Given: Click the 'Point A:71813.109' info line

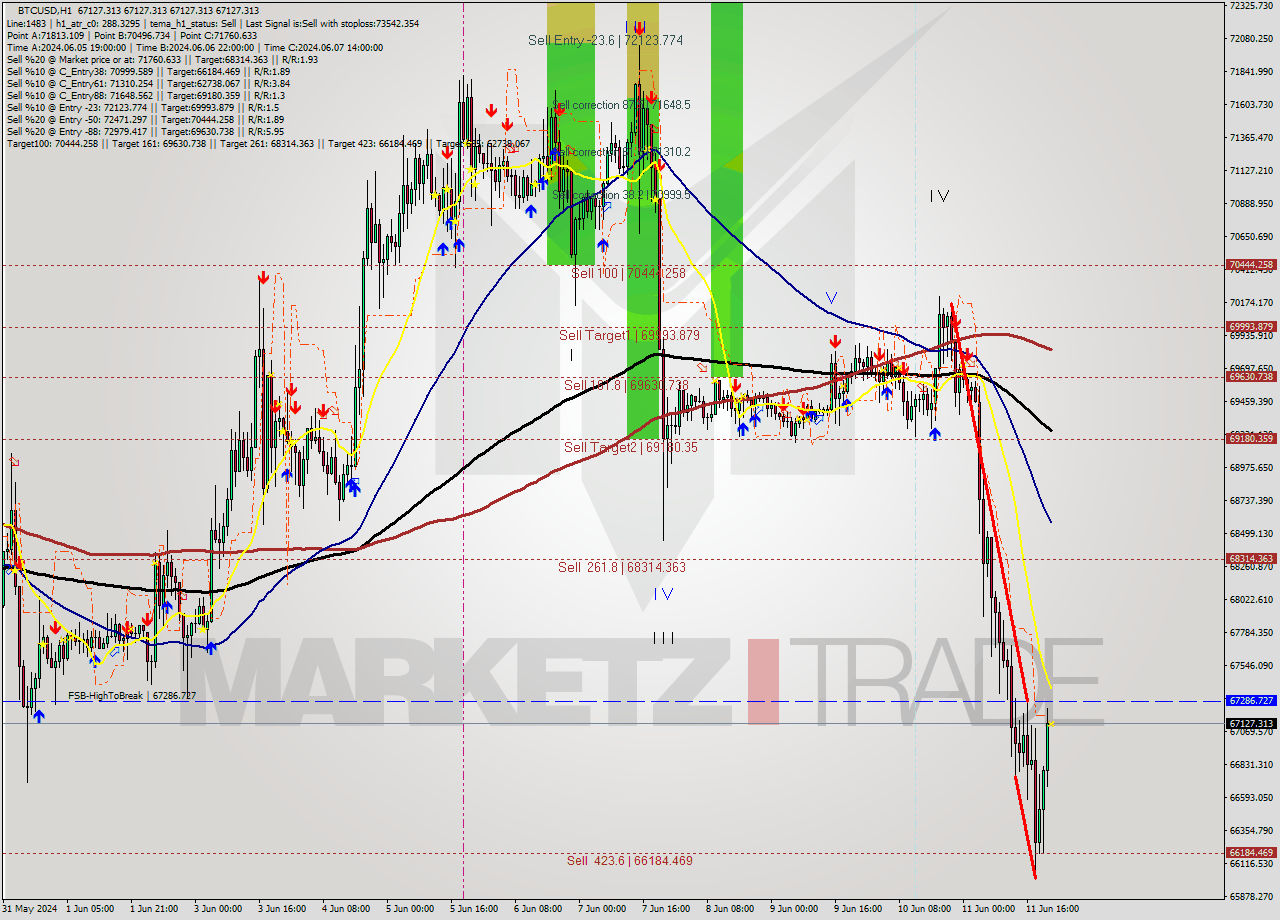Looking at the screenshot, I should coord(131,35).
